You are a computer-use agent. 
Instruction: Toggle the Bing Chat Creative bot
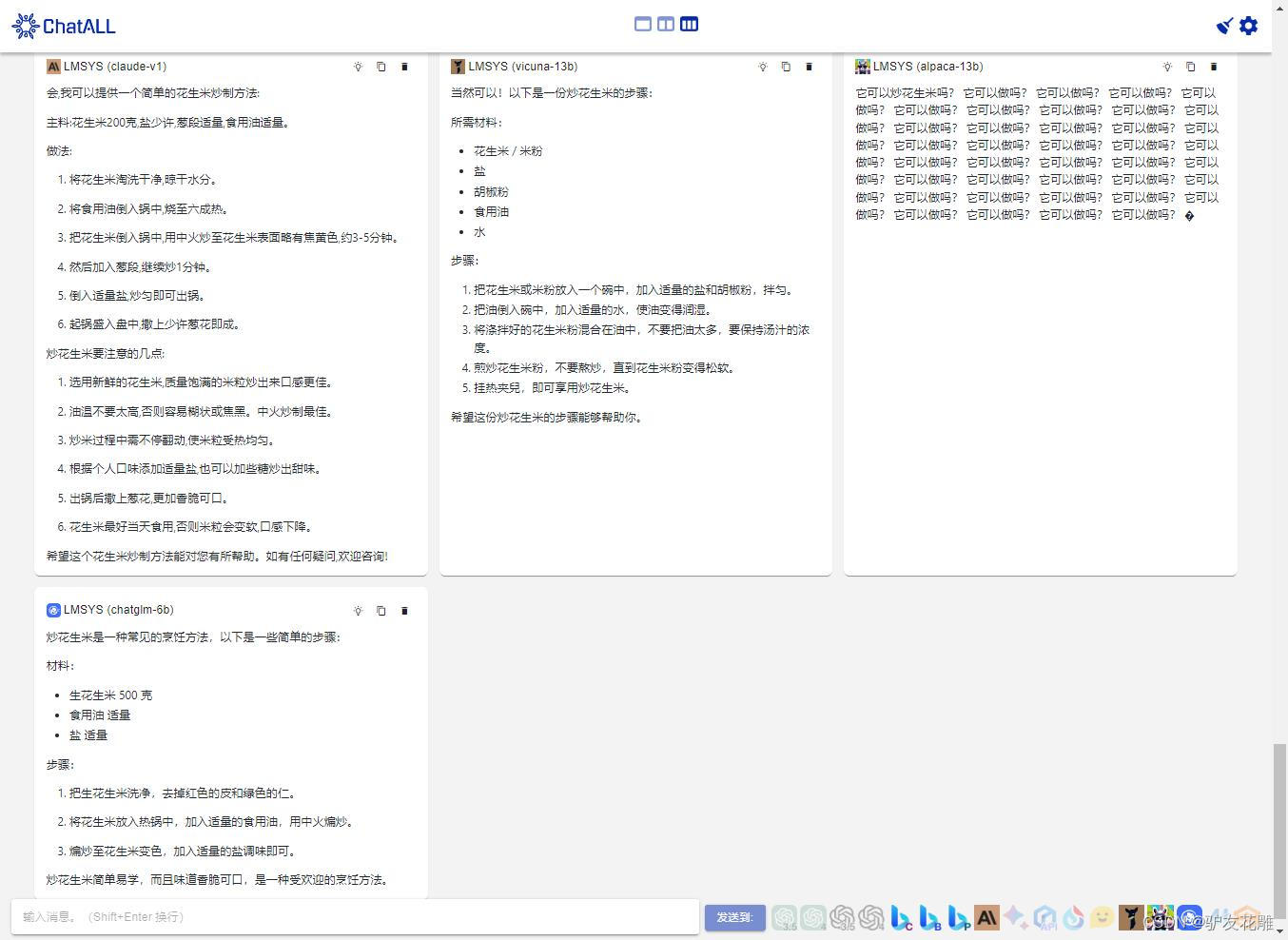tap(901, 917)
